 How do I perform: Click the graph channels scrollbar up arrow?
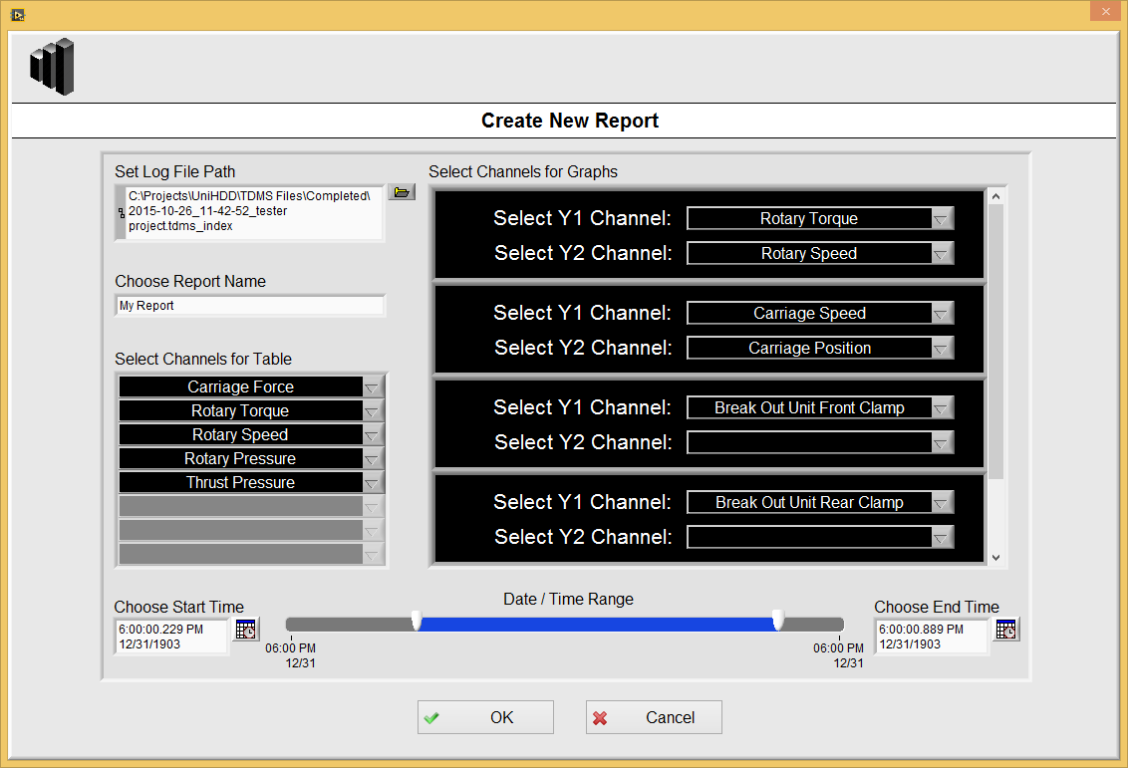(x=996, y=196)
